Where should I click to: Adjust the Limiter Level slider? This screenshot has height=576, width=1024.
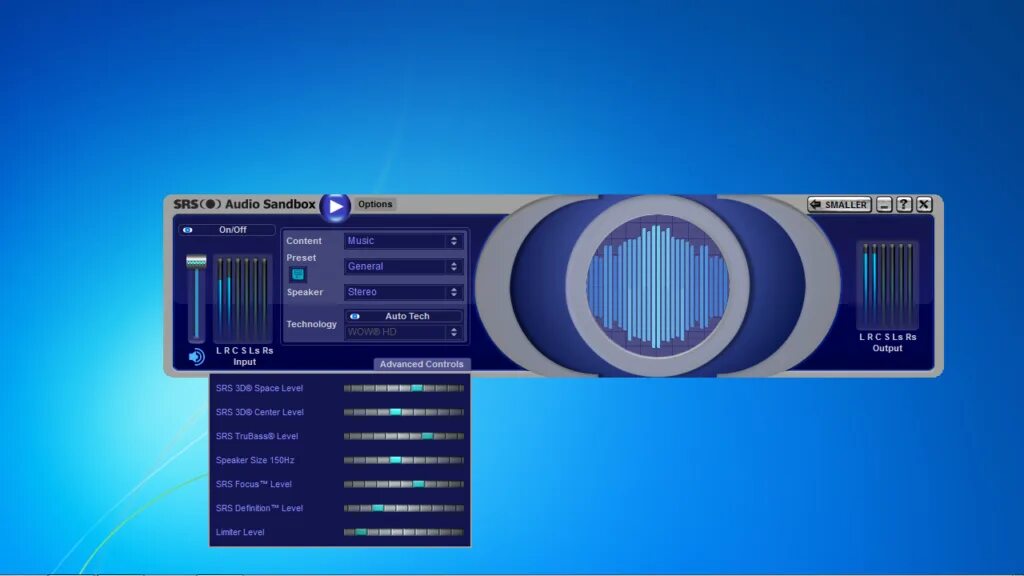(x=404, y=532)
